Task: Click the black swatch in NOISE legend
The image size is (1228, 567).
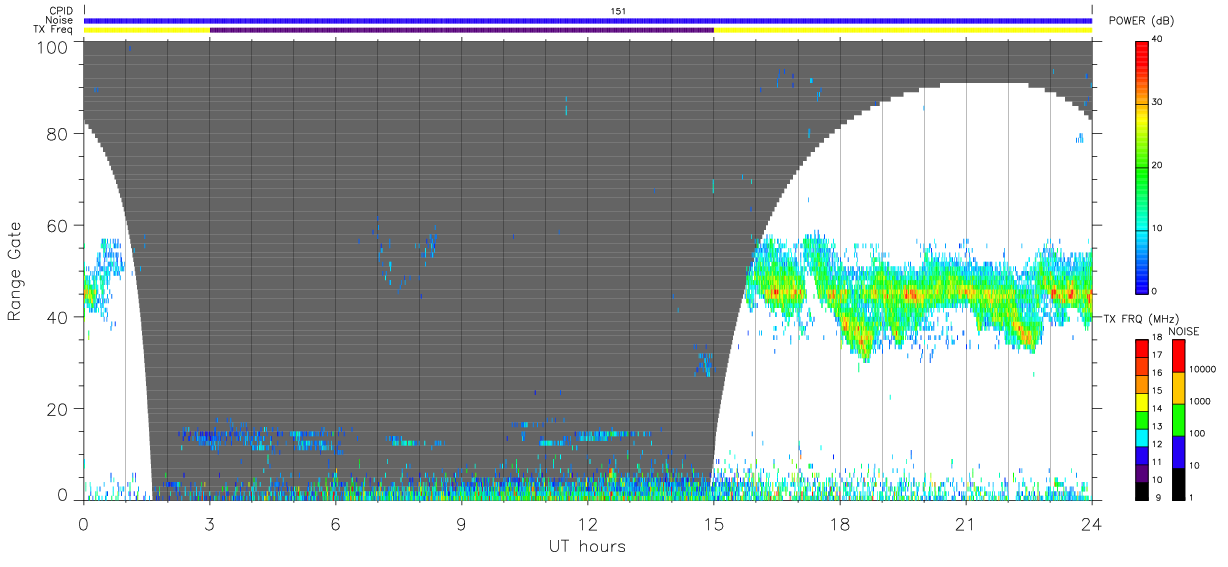Action: click(1179, 482)
